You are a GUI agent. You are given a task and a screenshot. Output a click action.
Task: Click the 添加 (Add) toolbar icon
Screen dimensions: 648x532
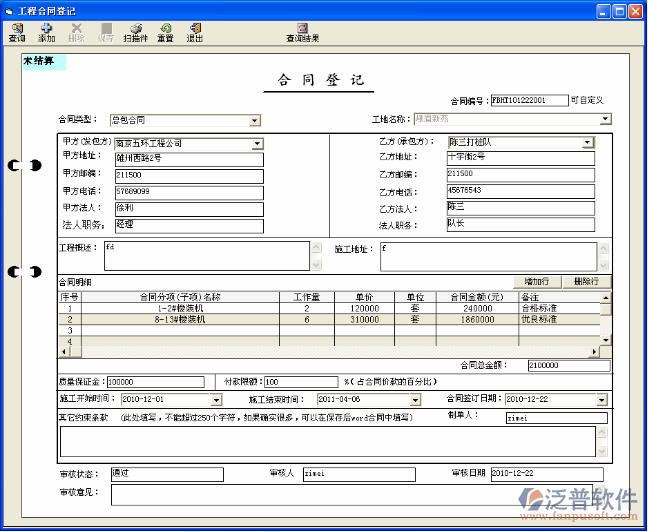pos(47,32)
